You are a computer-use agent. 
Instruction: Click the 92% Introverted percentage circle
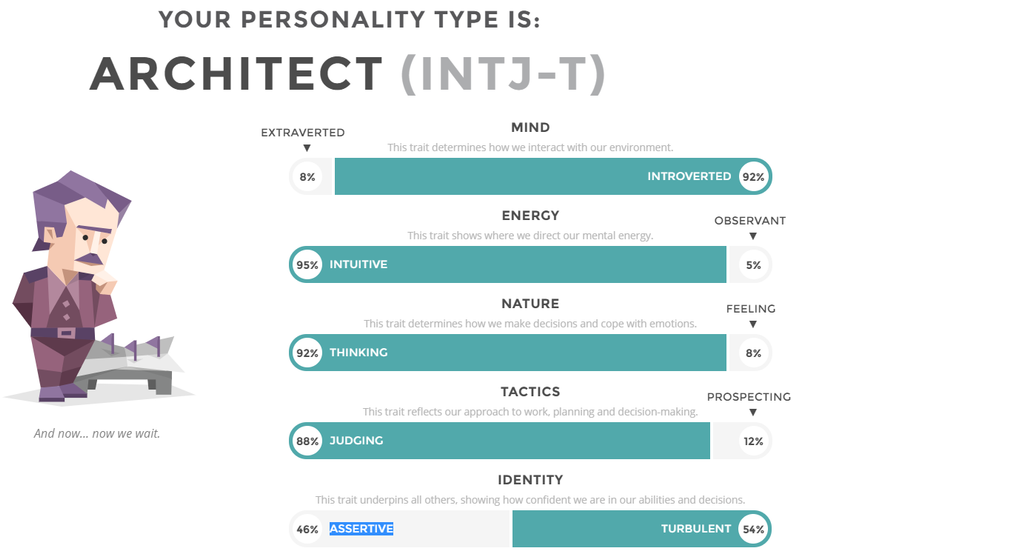[753, 177]
